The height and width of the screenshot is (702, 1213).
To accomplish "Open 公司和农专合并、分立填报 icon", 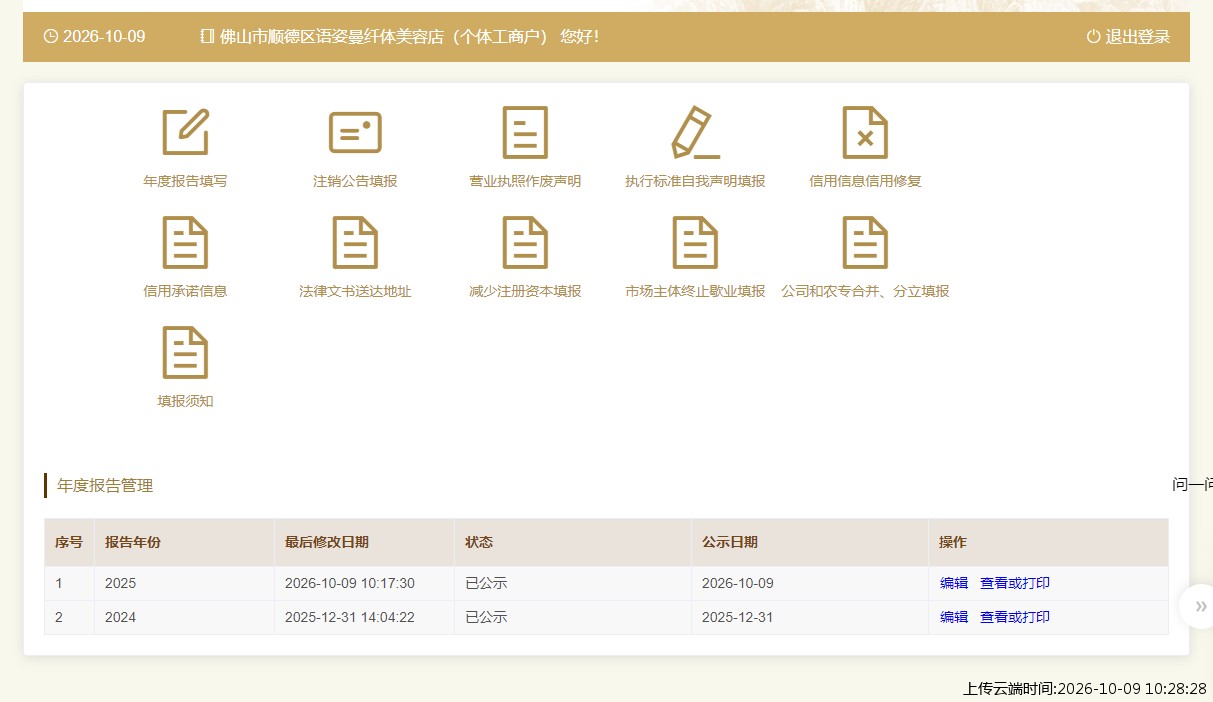I will click(865, 242).
